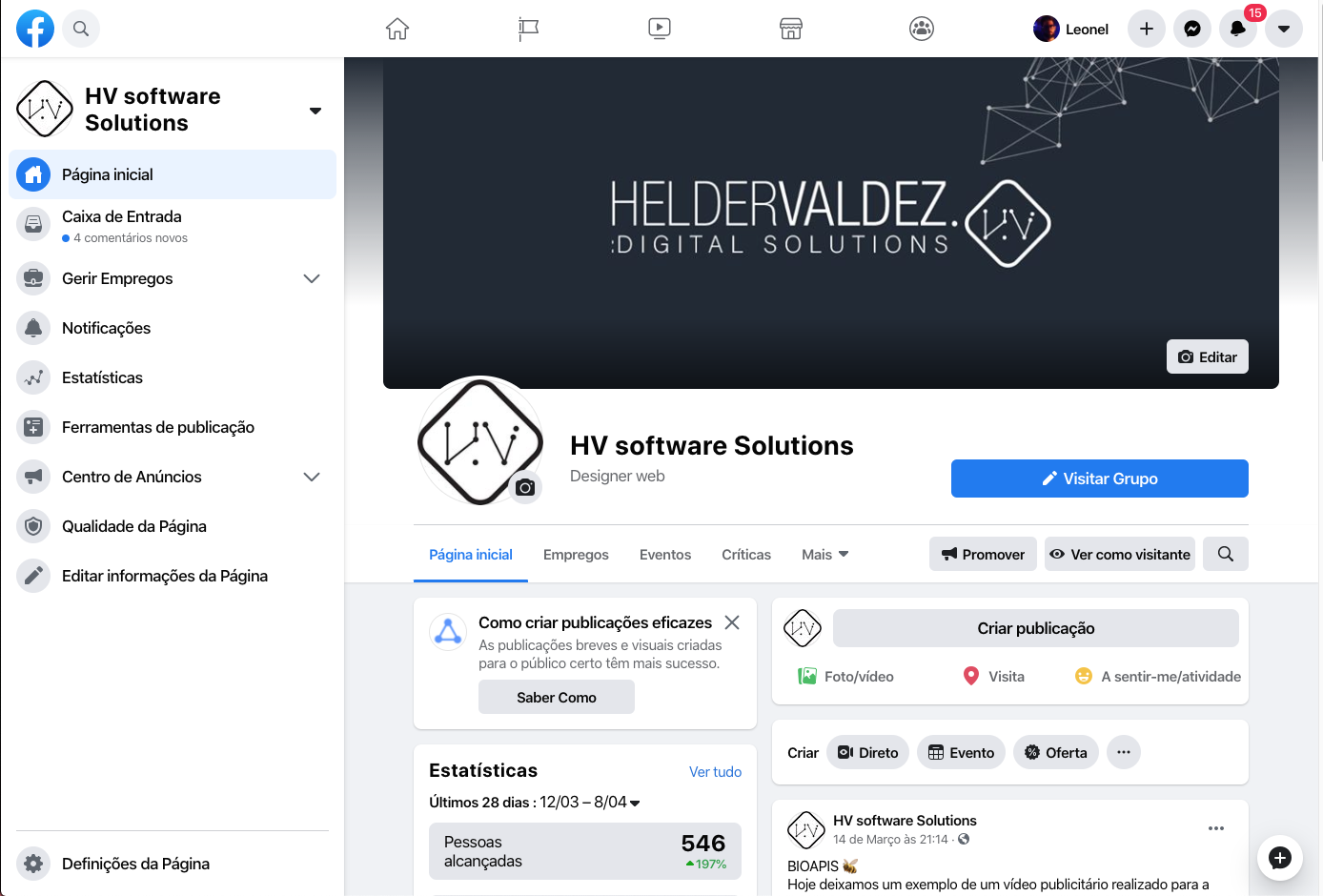Add Foto/vídeo to post

[845, 676]
